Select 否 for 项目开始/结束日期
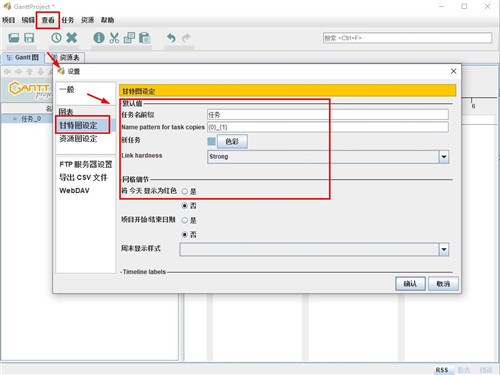The image size is (500, 375). (185, 234)
